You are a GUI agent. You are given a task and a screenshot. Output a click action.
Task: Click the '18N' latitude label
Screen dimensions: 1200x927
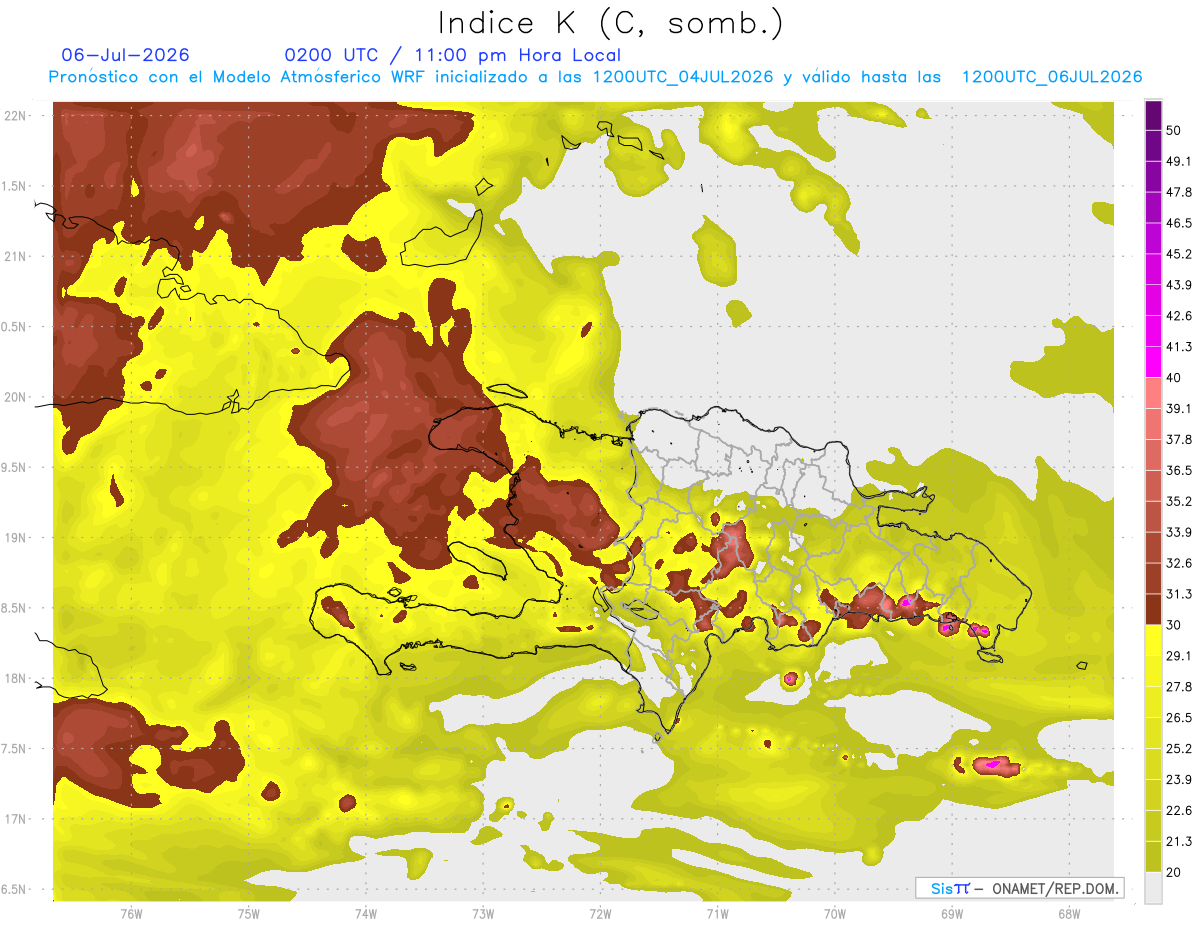pos(17,678)
